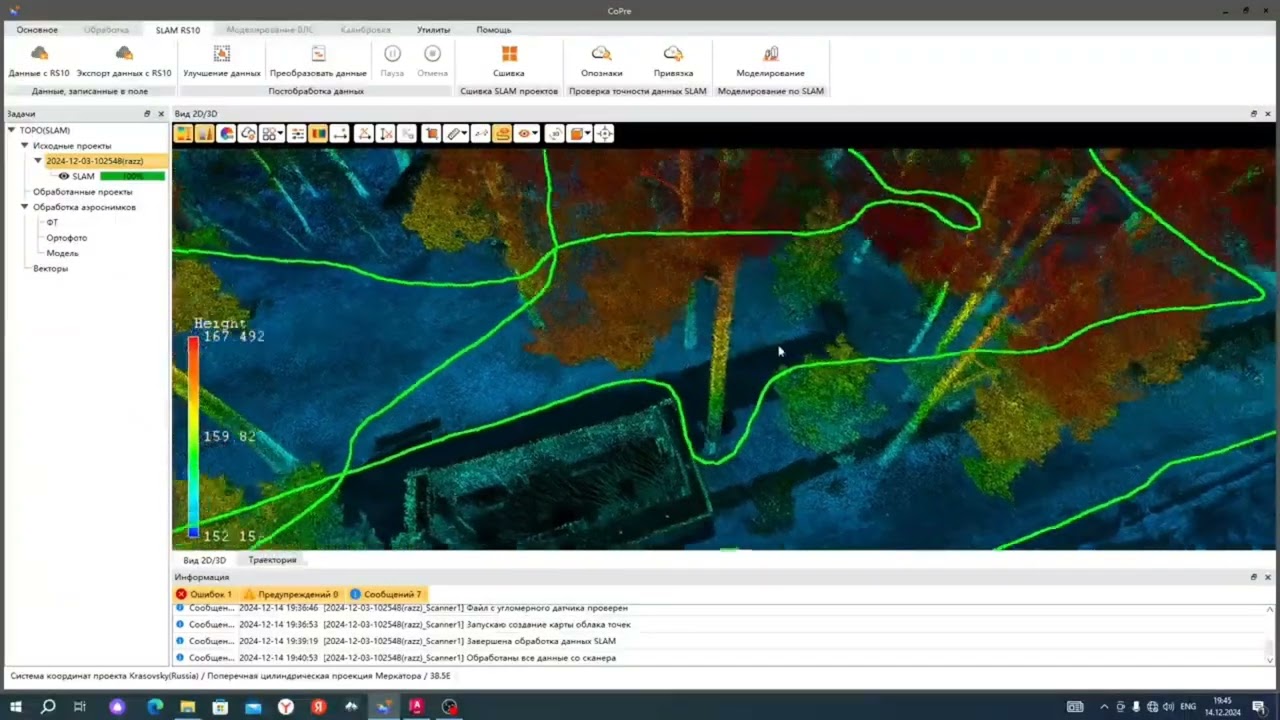Screen dimensions: 1280x720
Task: Open the Сшивка SLAM stitching tool
Action: (x=509, y=60)
